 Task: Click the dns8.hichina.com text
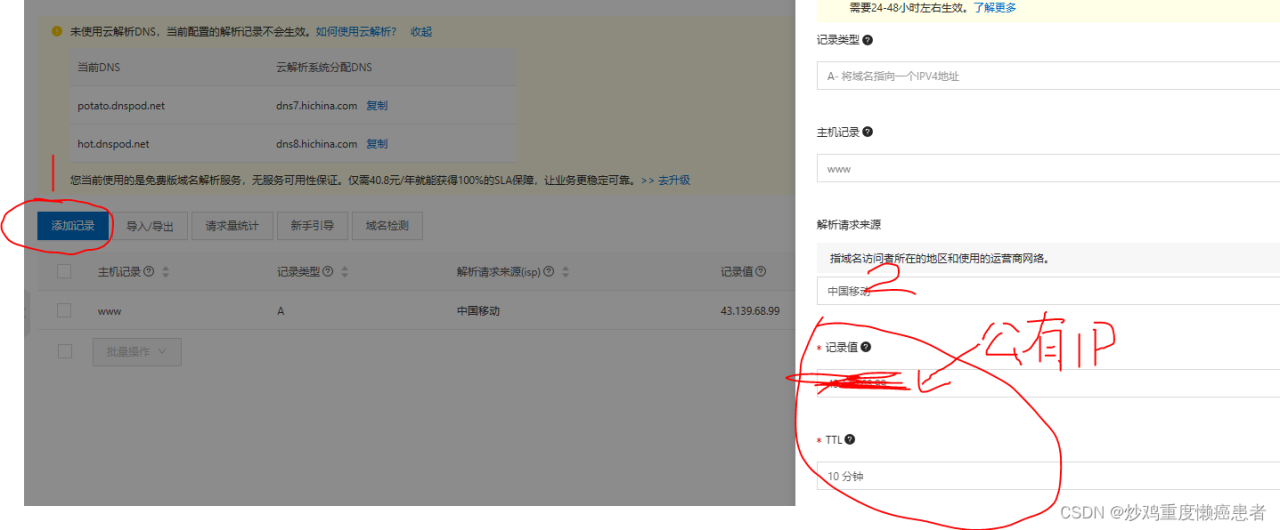tap(316, 144)
